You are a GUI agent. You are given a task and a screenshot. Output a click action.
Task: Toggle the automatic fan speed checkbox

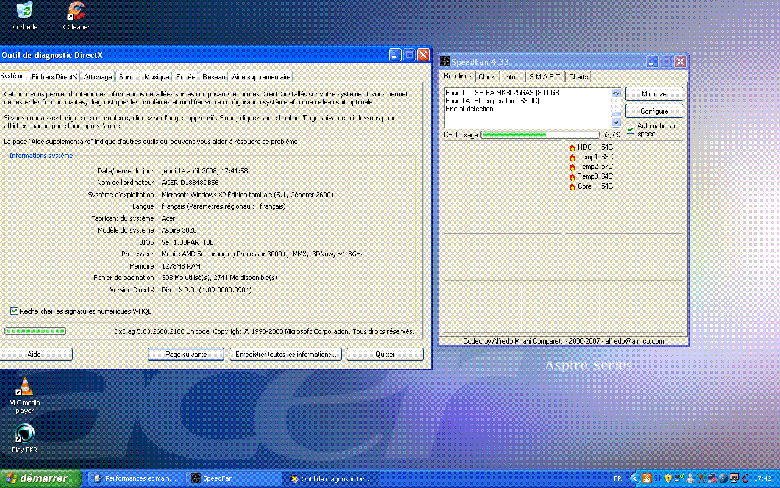(630, 129)
